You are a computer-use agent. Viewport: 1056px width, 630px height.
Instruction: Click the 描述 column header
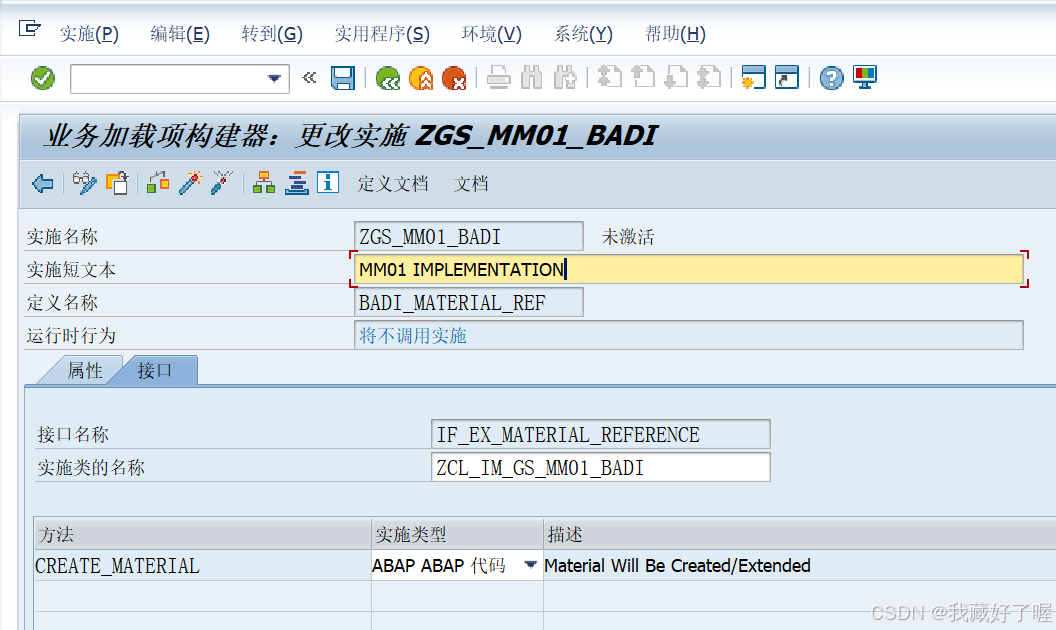tap(799, 535)
